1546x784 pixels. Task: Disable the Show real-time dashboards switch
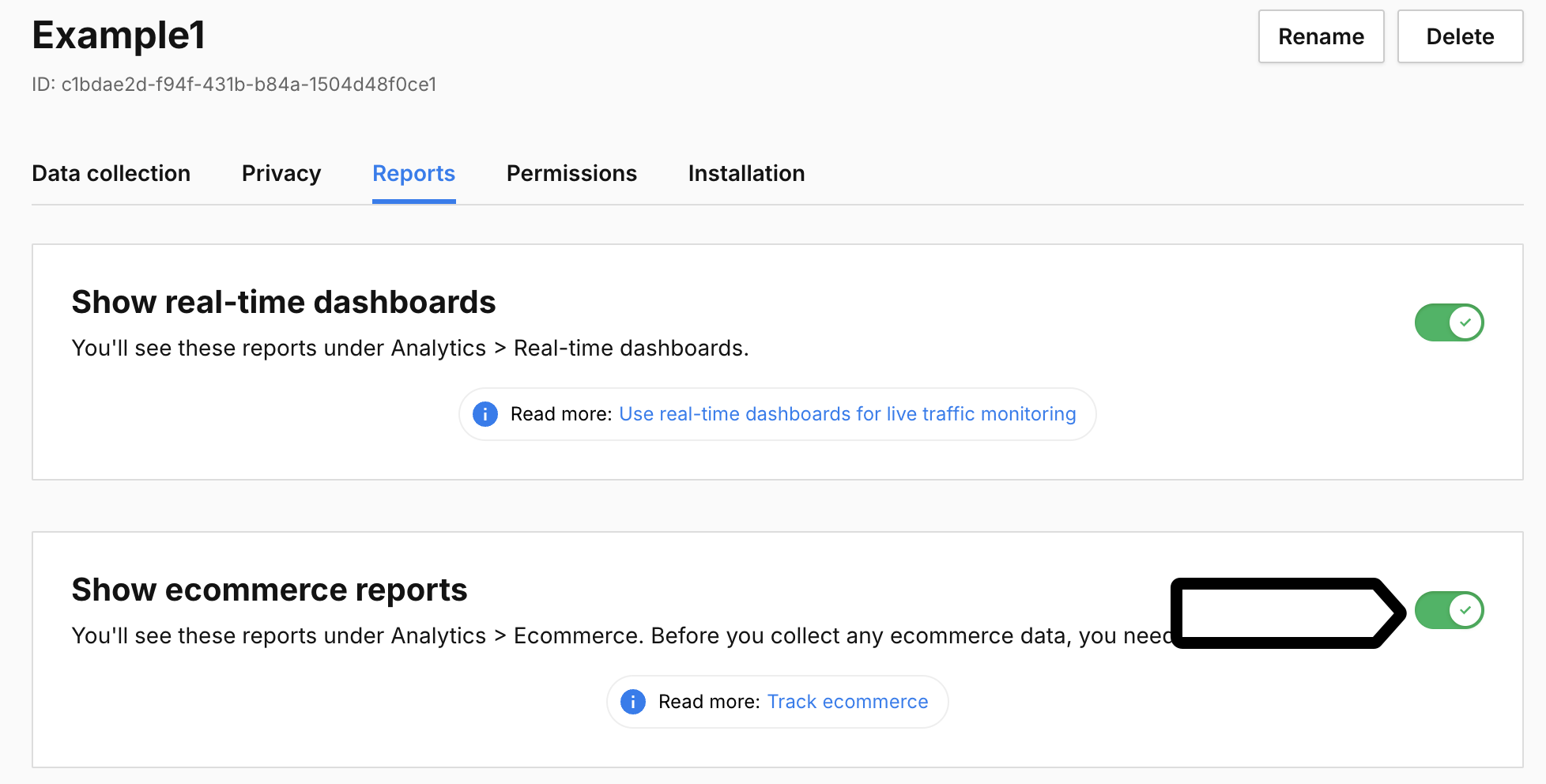[1449, 322]
